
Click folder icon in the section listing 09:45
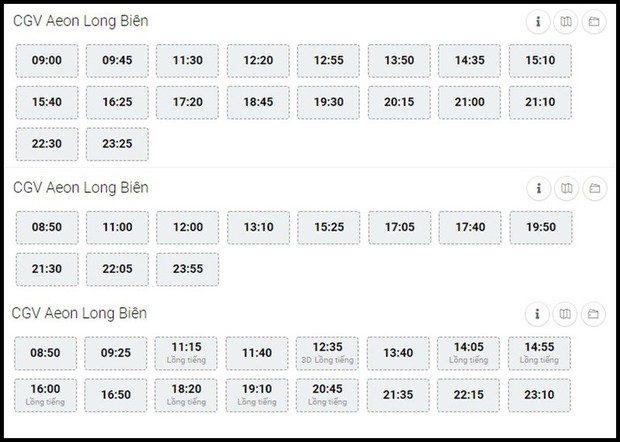point(594,22)
